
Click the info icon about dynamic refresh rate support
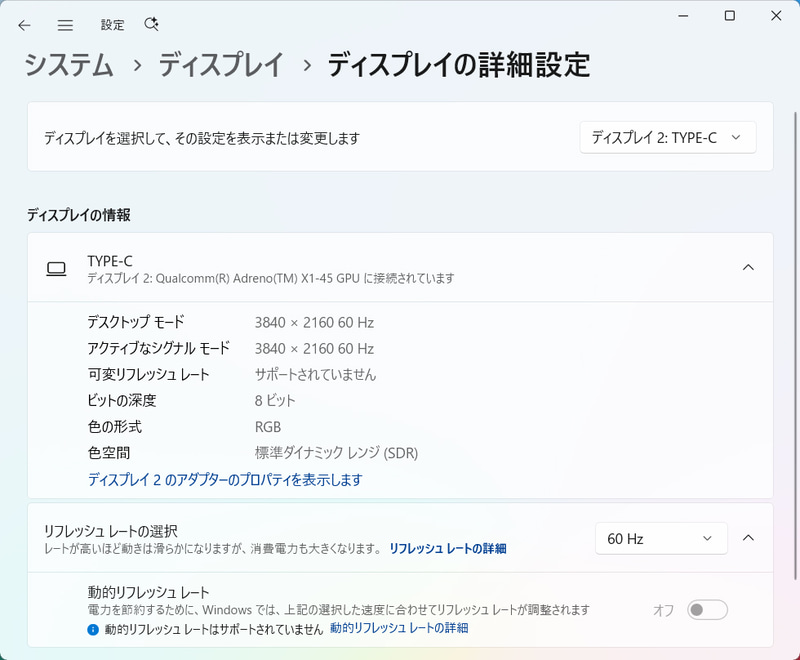pos(93,628)
